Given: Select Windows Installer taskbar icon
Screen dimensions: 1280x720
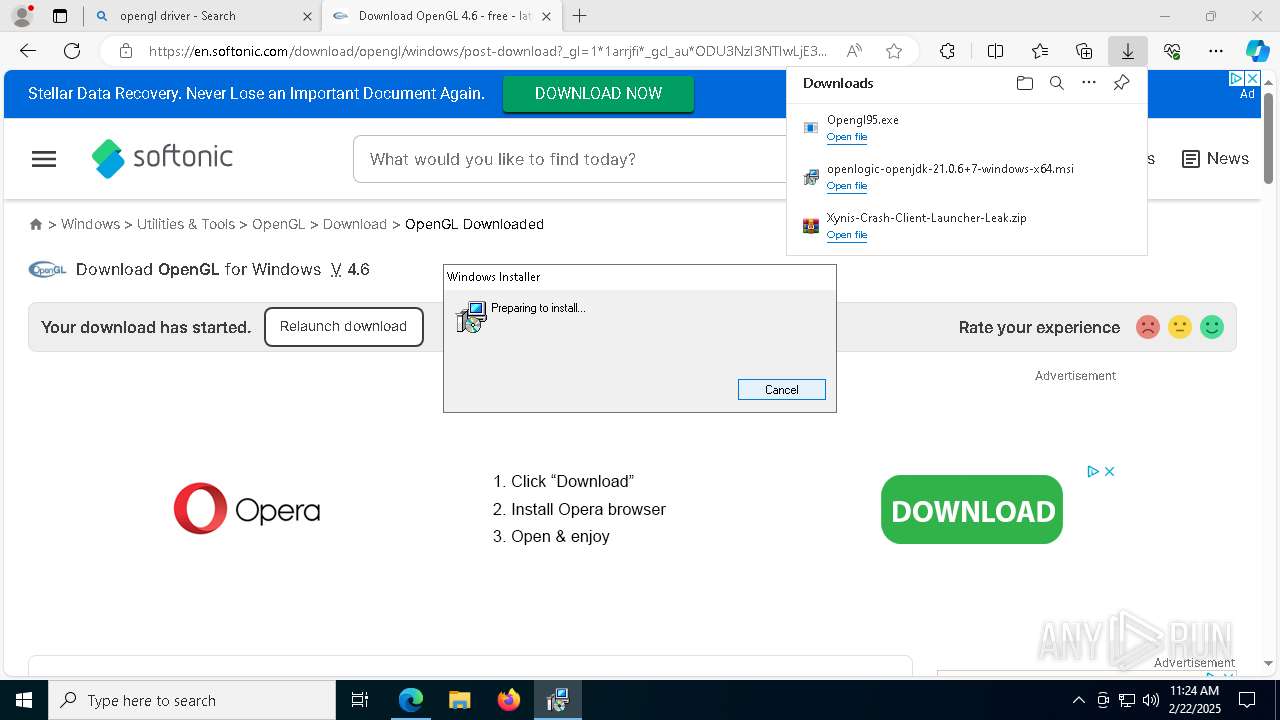Looking at the screenshot, I should click(557, 700).
